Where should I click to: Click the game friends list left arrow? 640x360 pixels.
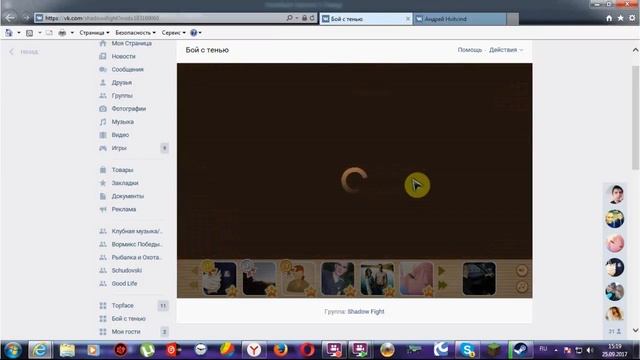[194, 271]
